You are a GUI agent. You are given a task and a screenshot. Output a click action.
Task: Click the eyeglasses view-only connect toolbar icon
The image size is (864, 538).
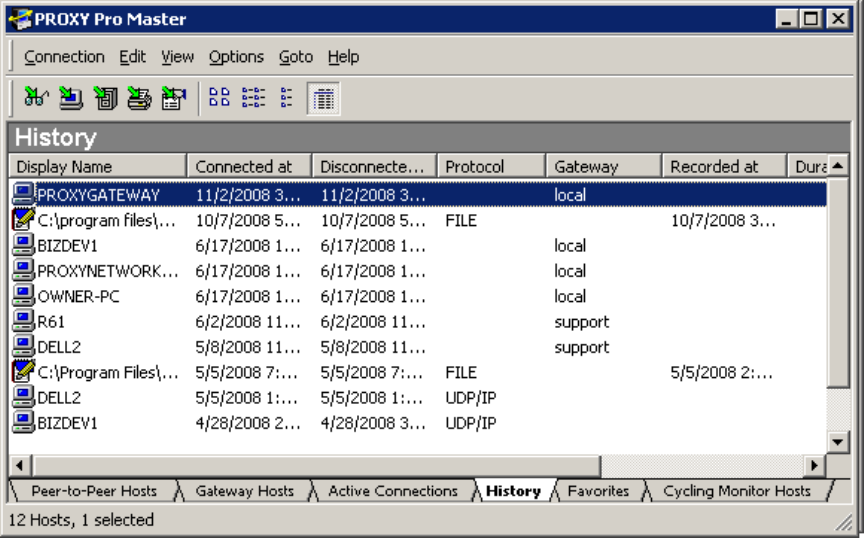pyautogui.click(x=36, y=98)
